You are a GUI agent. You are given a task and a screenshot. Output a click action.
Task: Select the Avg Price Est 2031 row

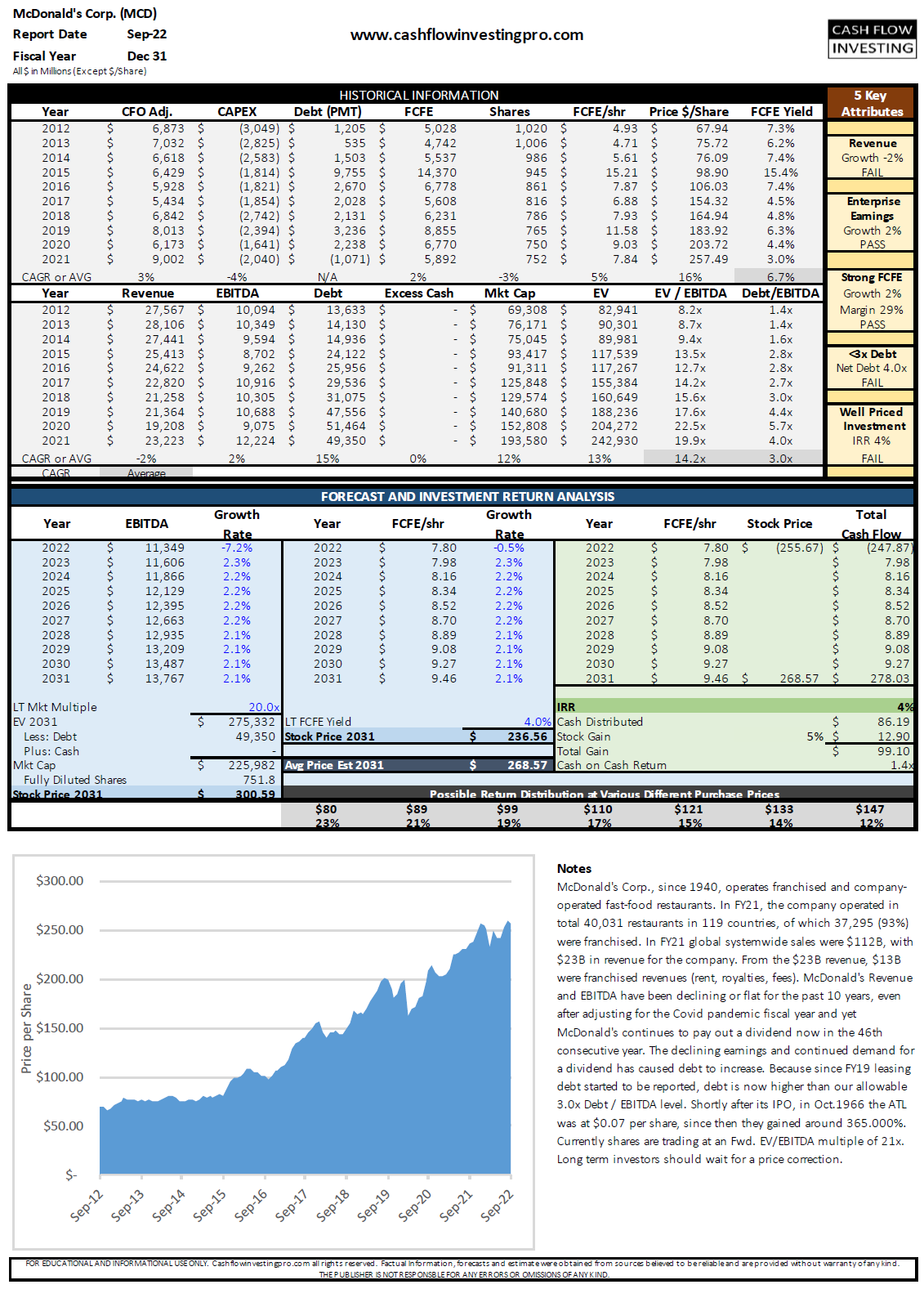tap(417, 765)
